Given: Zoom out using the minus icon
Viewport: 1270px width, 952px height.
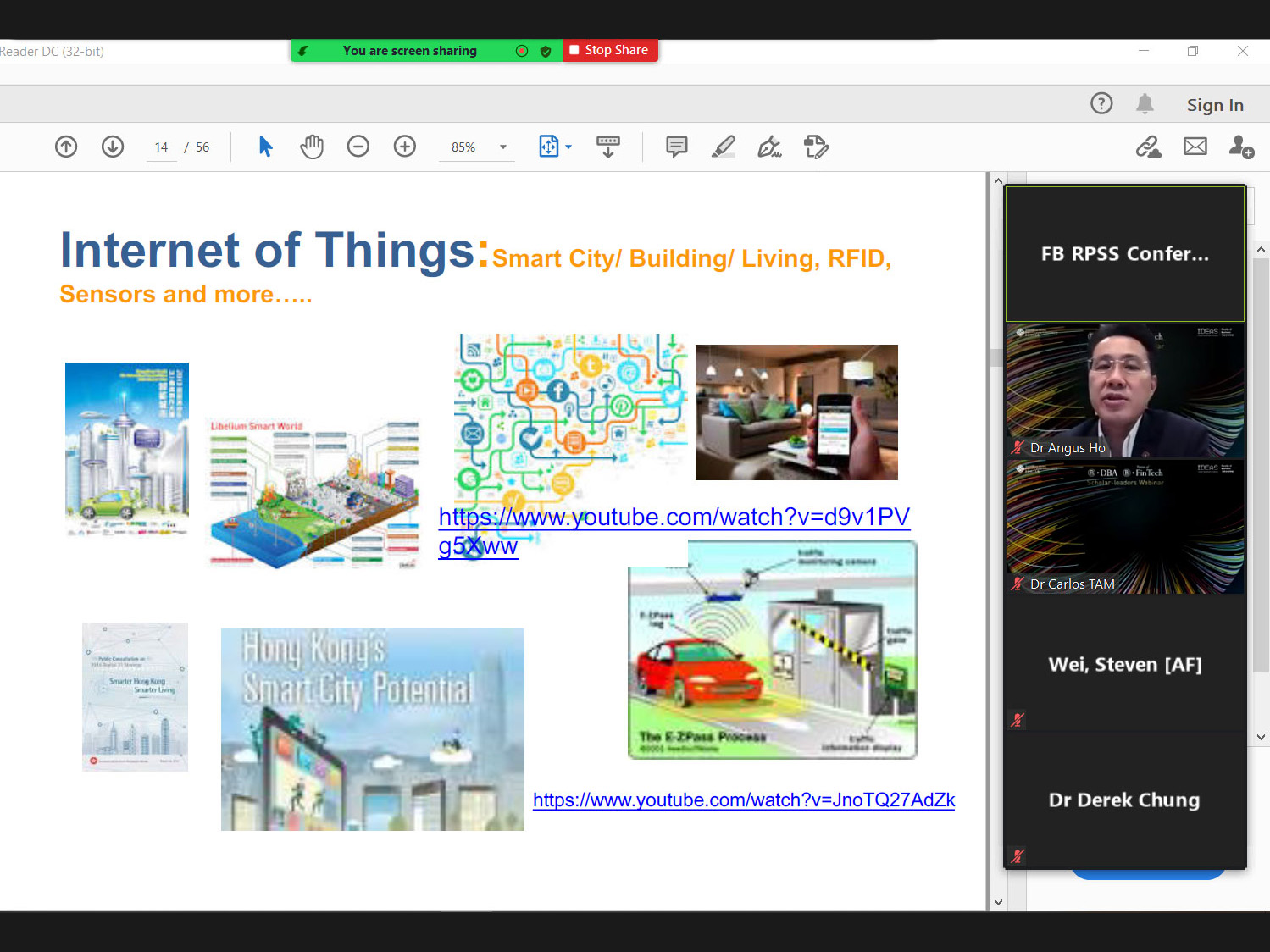Looking at the screenshot, I should tap(358, 147).
